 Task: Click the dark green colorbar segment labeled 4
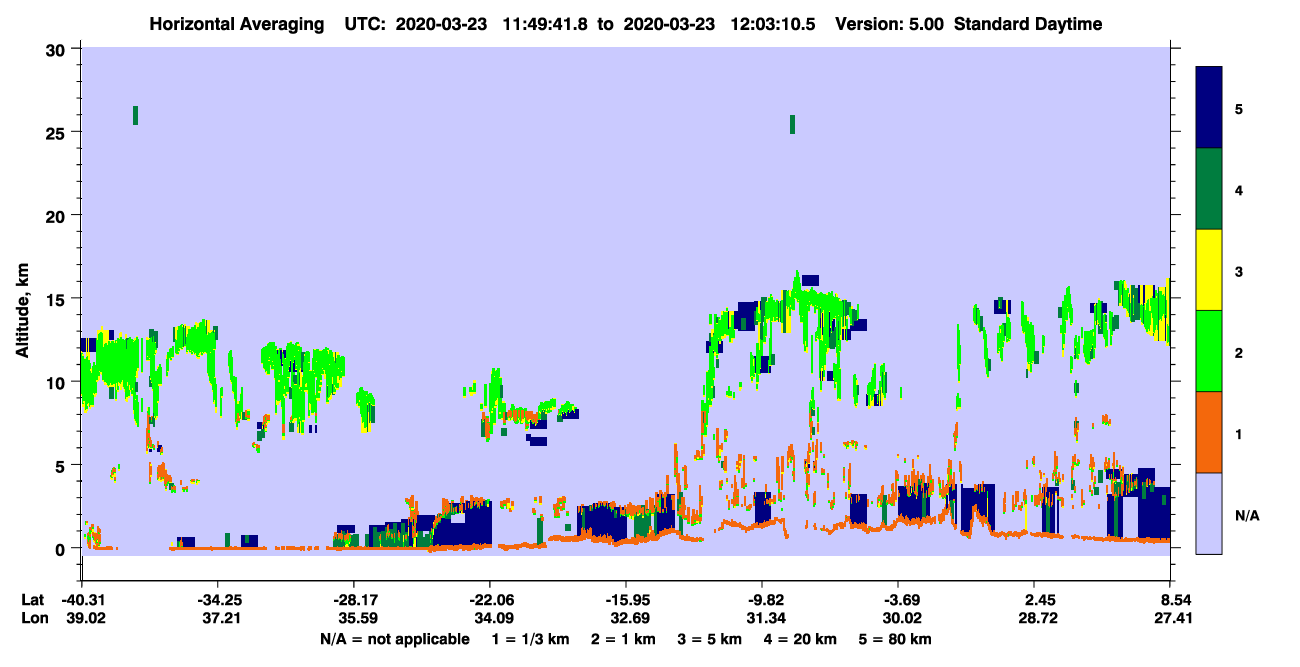click(x=1209, y=189)
